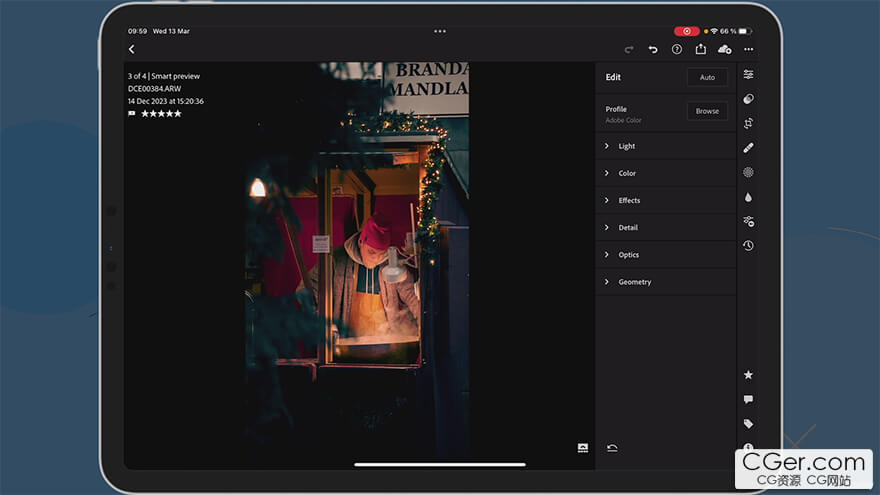Click the undo arrow icon
The width and height of the screenshot is (880, 495).
653,49
